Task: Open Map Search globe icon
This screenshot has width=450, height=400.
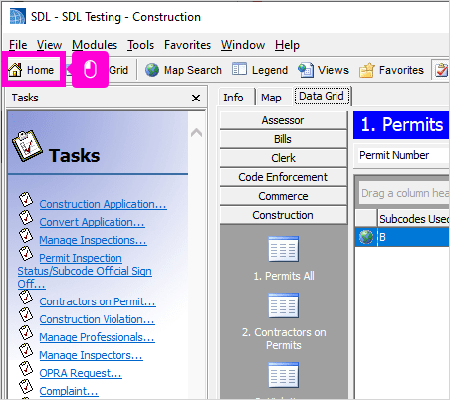Action: [x=152, y=70]
